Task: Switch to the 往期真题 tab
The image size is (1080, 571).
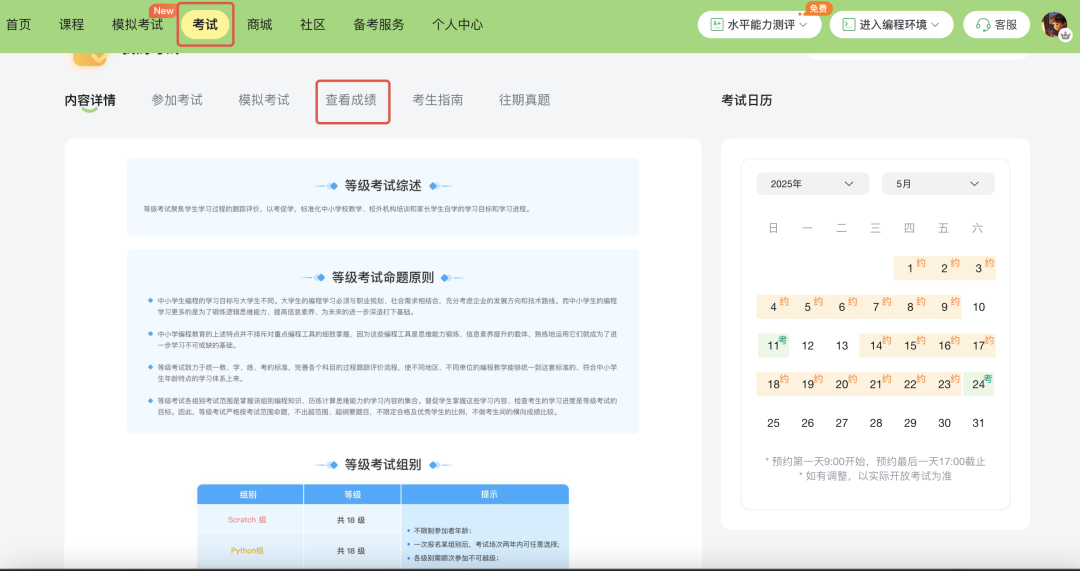Action: 525,100
